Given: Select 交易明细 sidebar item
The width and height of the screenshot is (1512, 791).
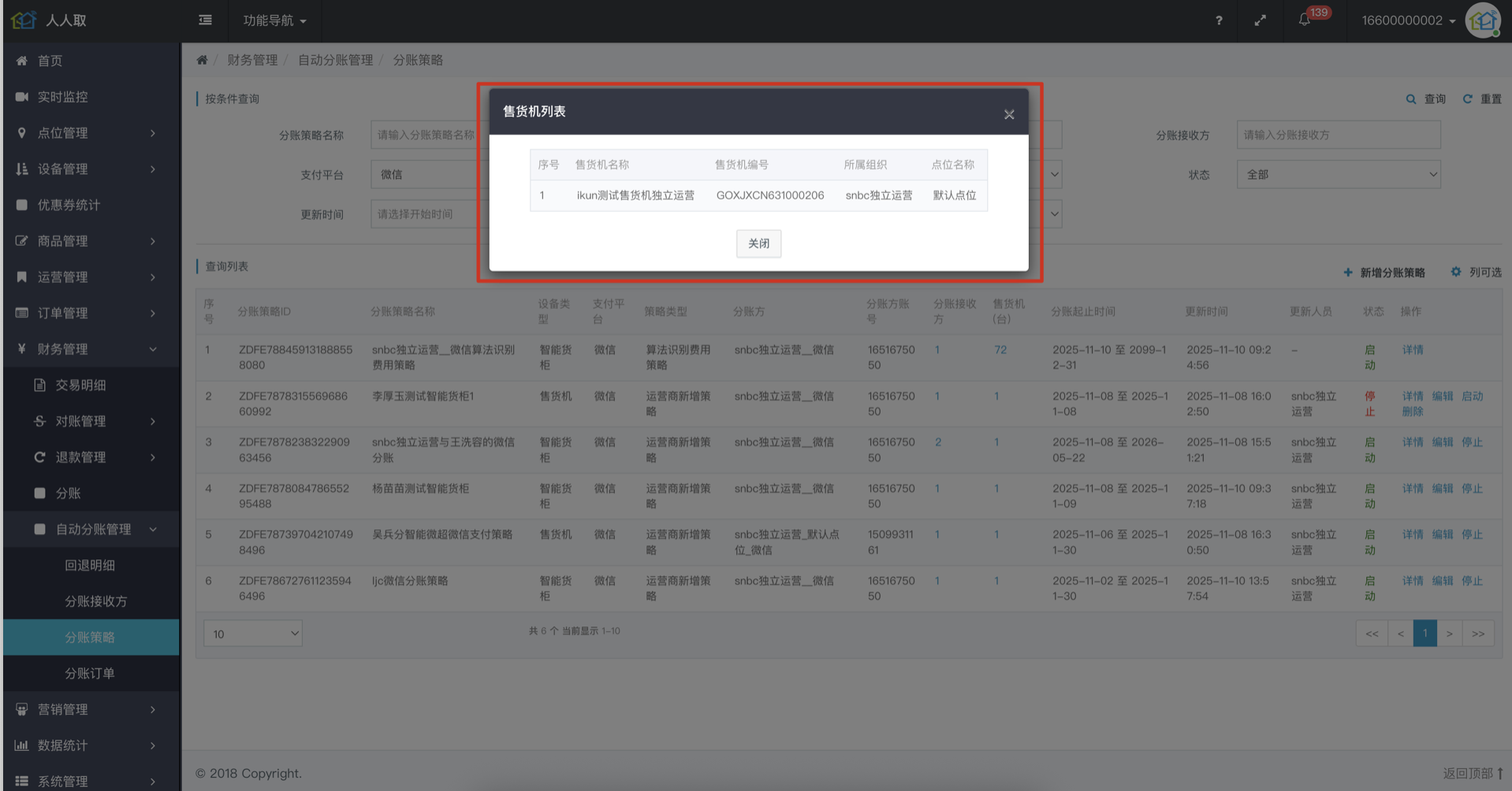Looking at the screenshot, I should (x=80, y=385).
